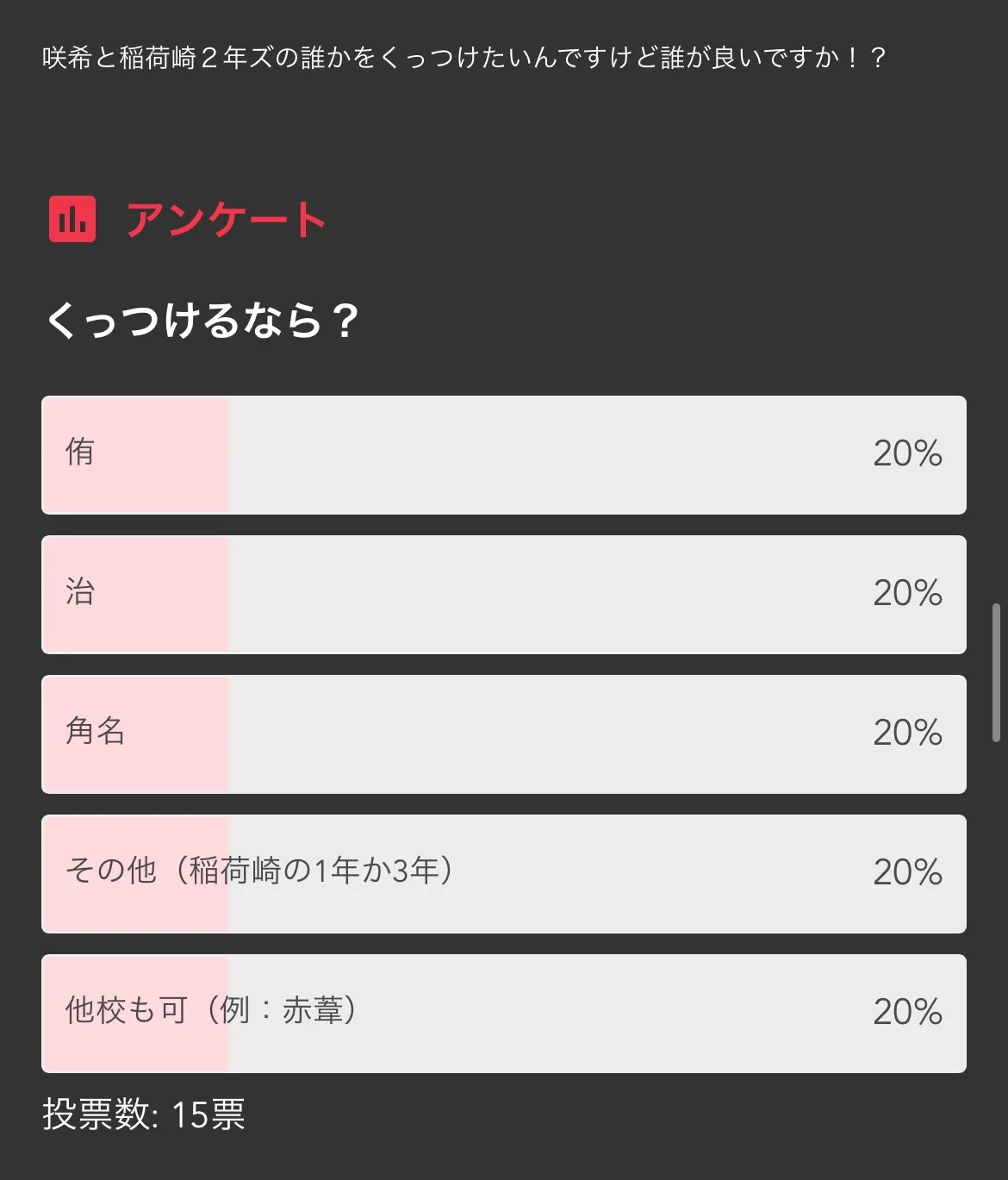
Task: Click the 20% result beside 侑
Action: coord(908,453)
